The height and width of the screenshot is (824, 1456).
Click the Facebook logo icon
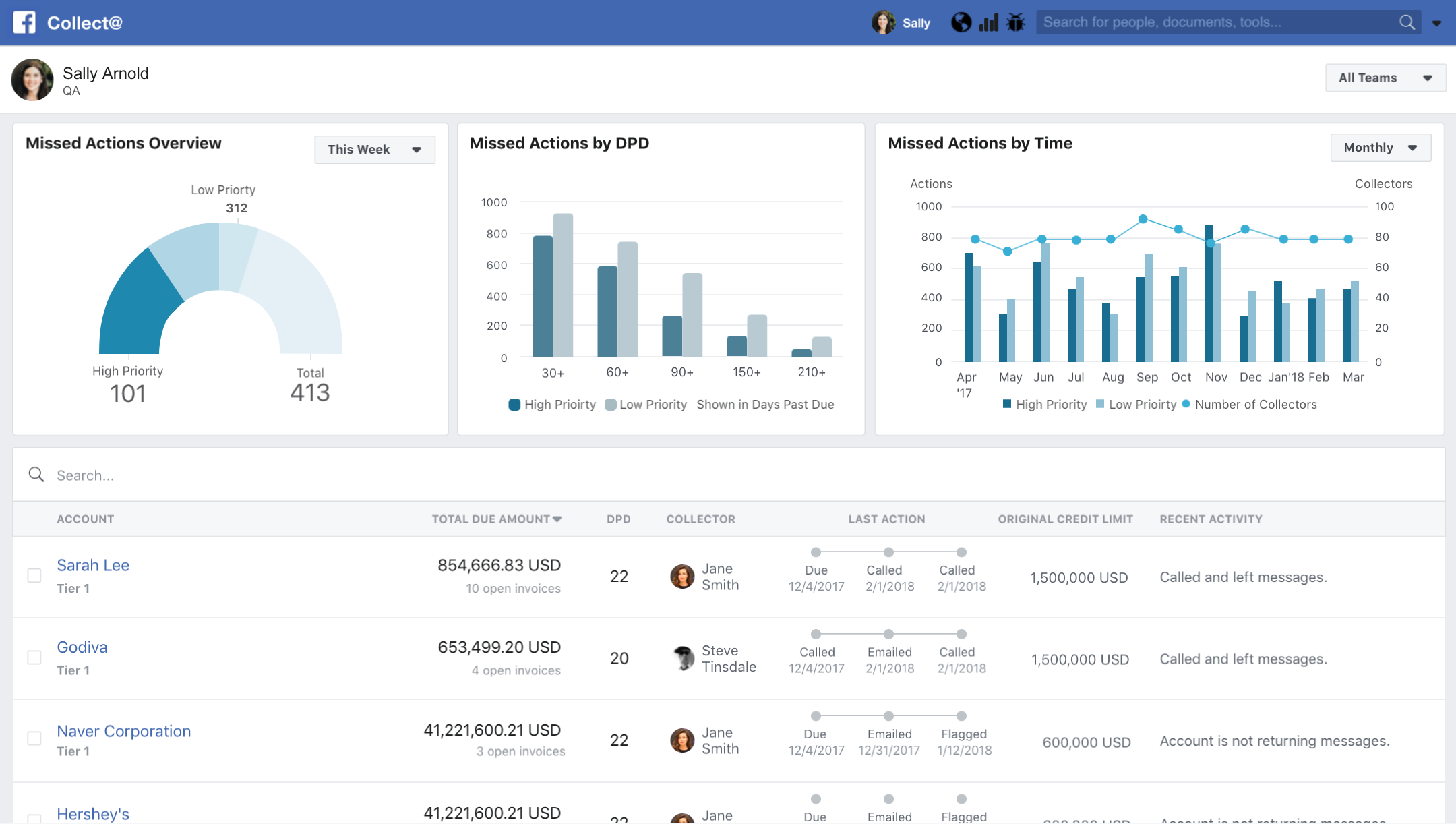click(24, 22)
